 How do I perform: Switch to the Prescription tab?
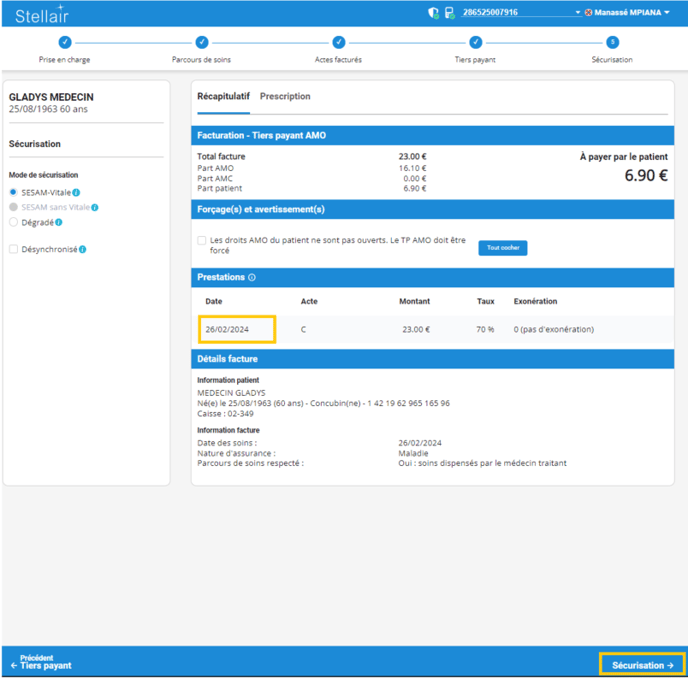tap(285, 96)
